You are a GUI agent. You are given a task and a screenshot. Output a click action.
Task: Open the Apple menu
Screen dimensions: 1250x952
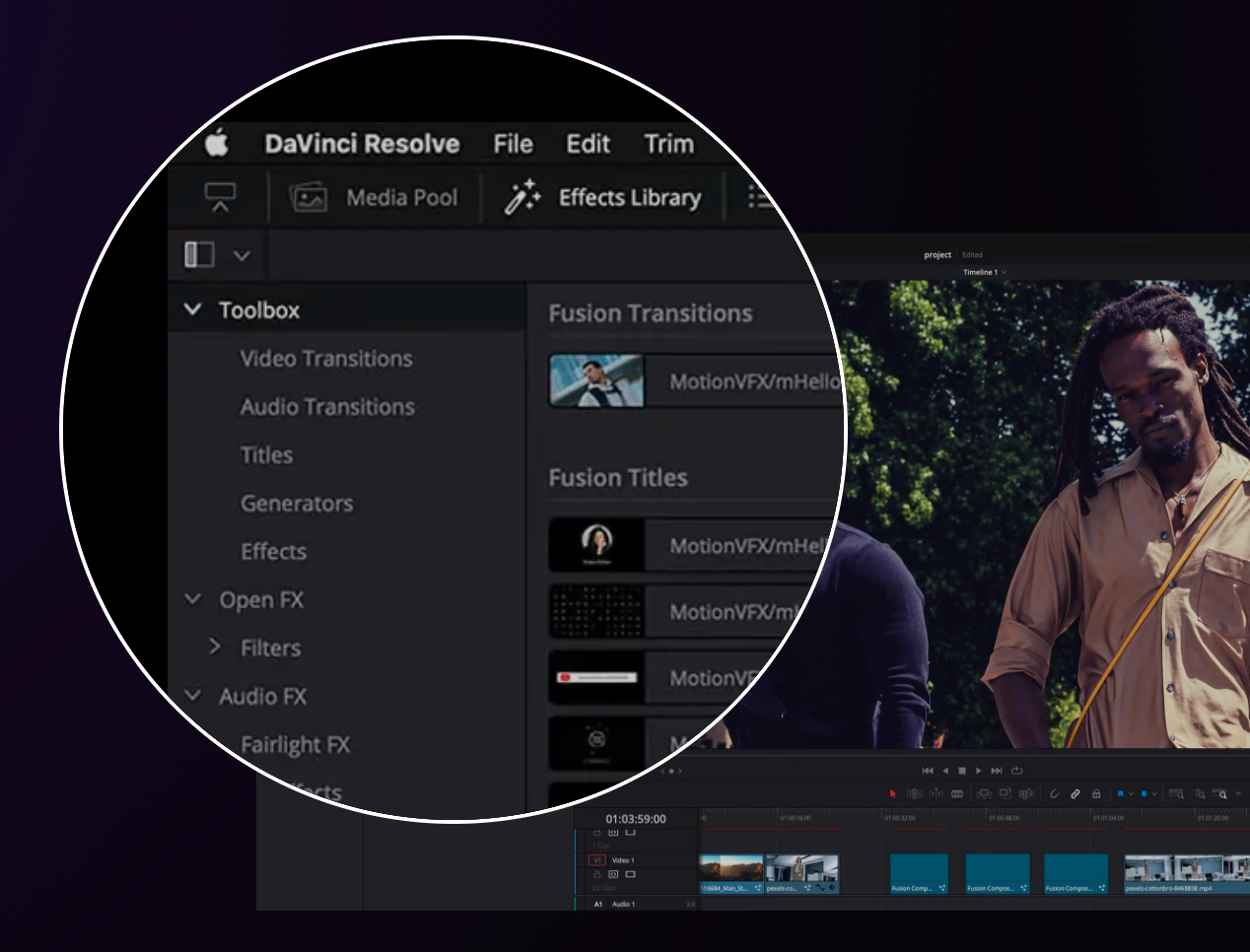click(217, 144)
